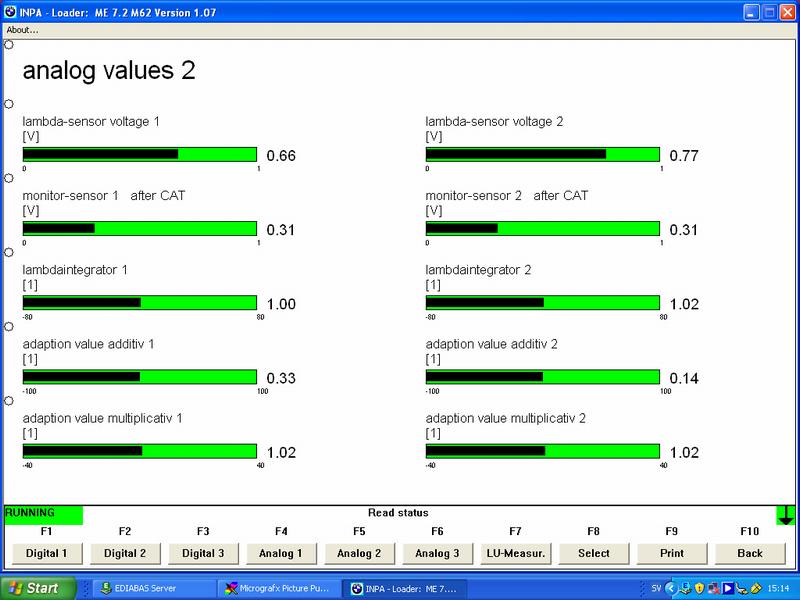
Task: Click the adaption value additiv 2 bar gauge
Action: click(543, 377)
